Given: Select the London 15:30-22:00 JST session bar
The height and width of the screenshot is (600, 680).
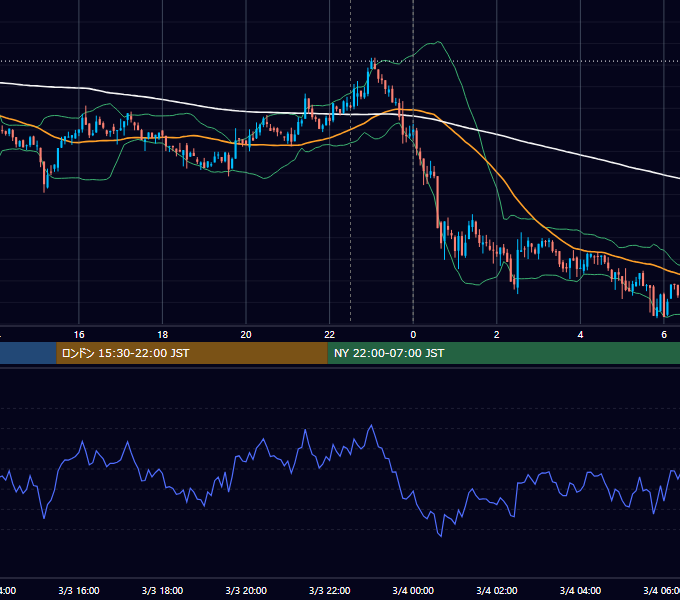Looking at the screenshot, I should [x=192, y=353].
